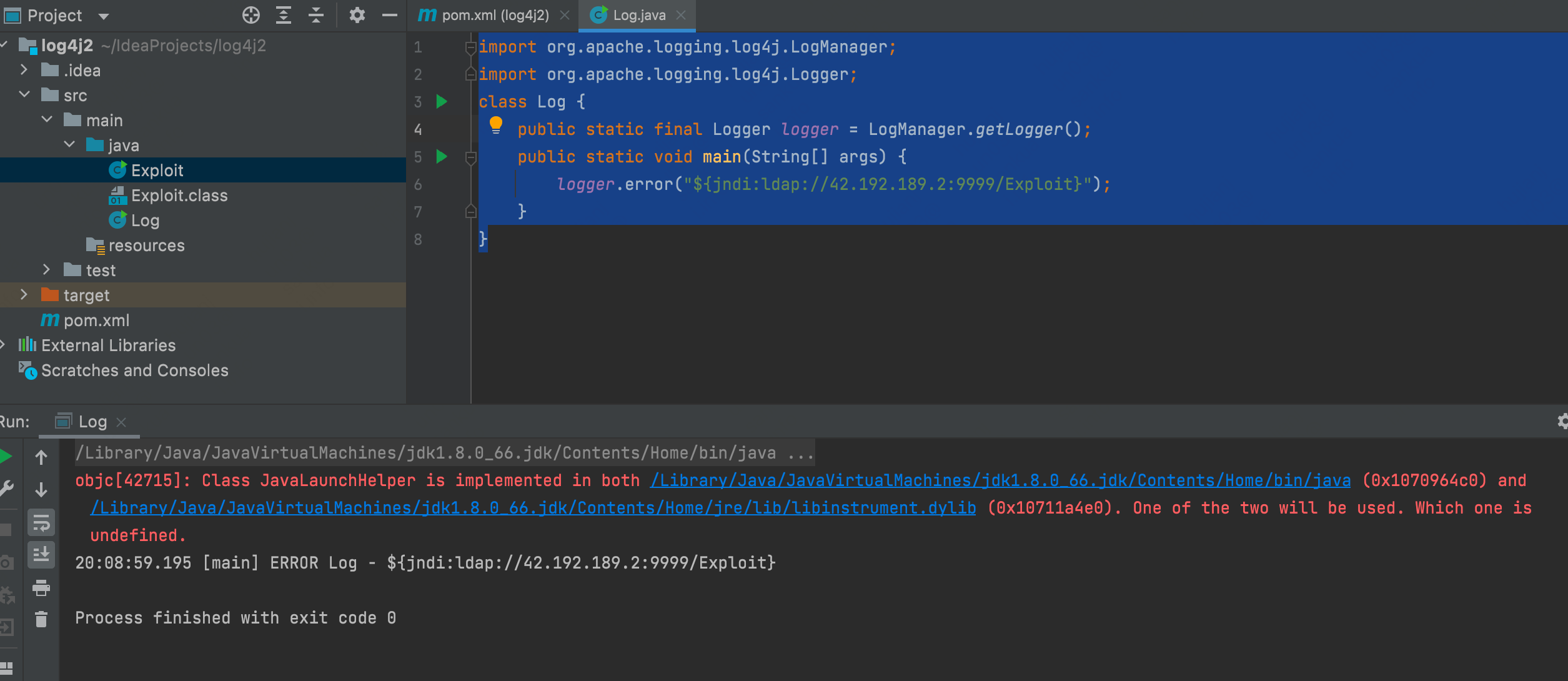Toggle scroll to end in console
Viewport: 1568px width, 681px height.
tap(41, 555)
